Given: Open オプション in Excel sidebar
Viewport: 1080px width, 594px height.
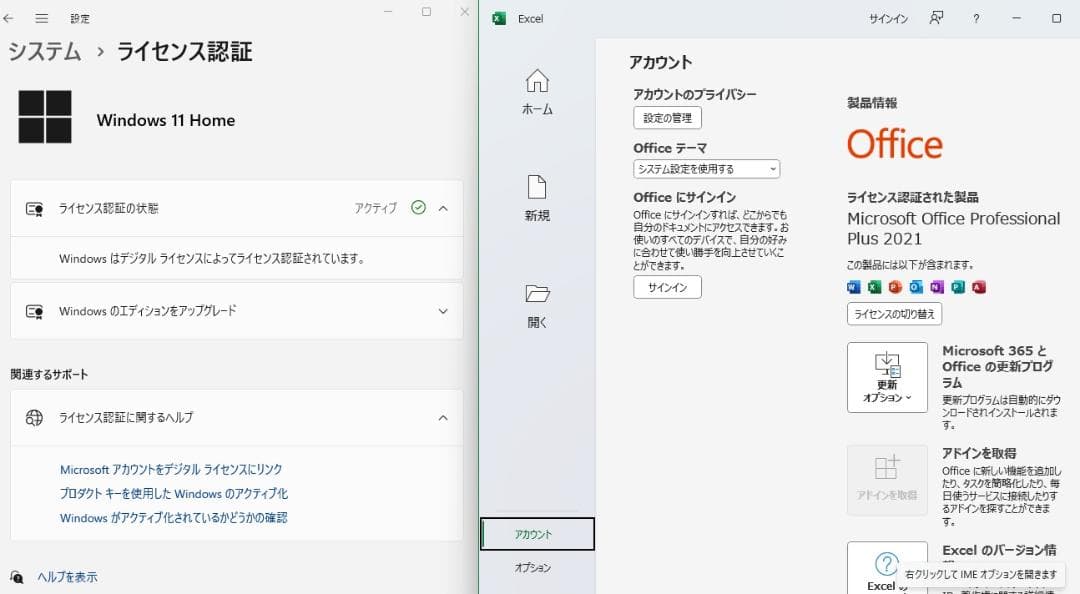Looking at the screenshot, I should 533,567.
